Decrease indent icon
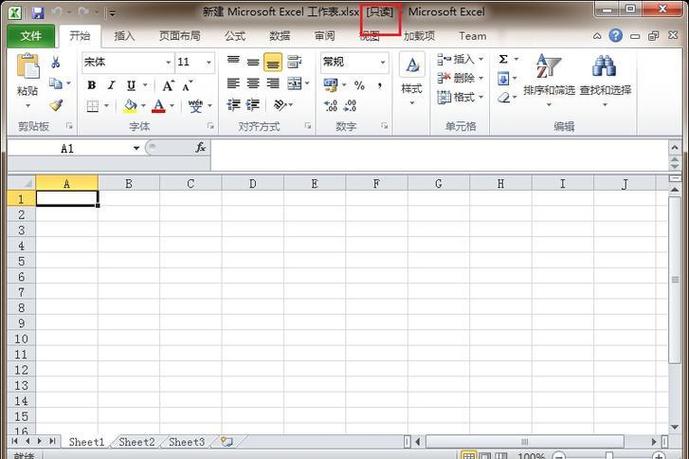 [x=233, y=105]
